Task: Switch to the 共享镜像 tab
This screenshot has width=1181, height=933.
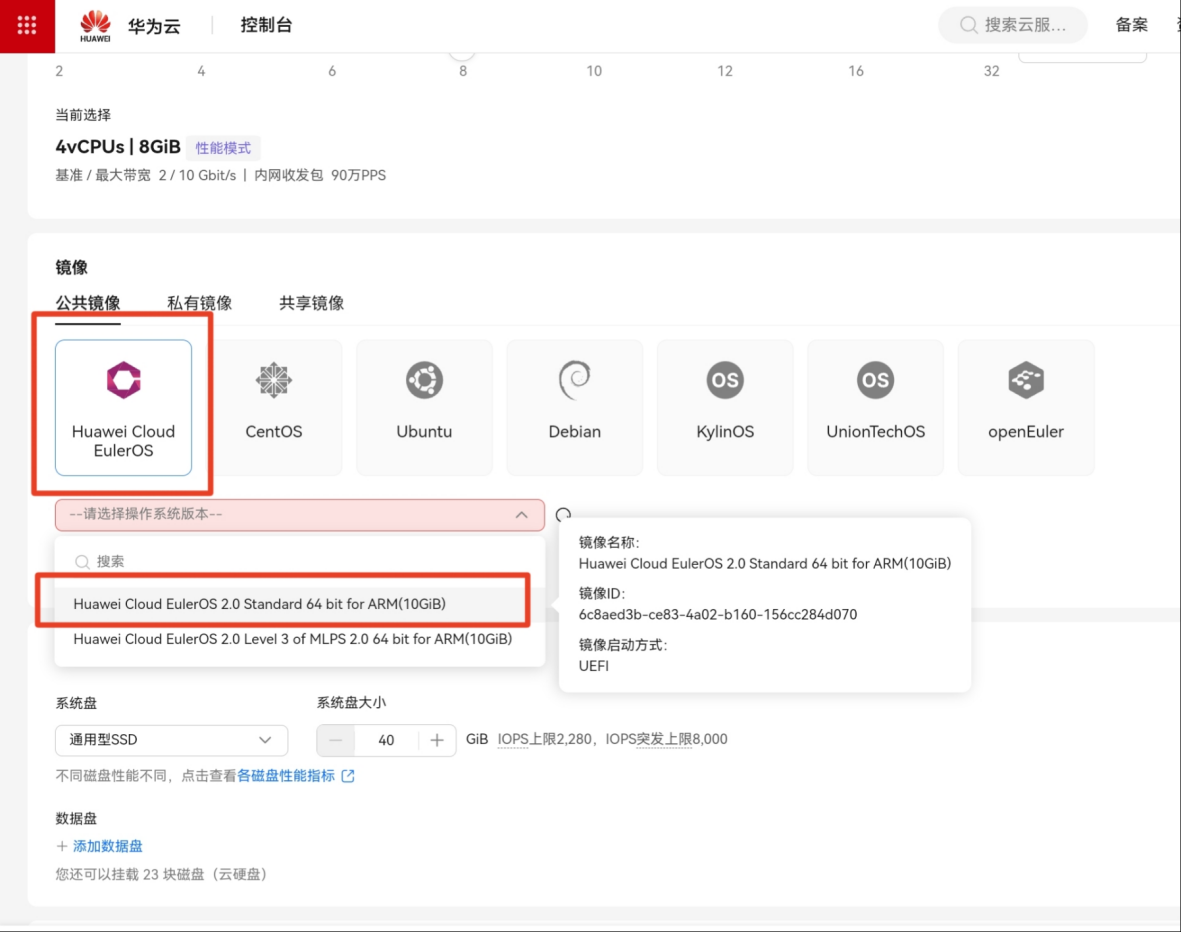Action: coord(312,303)
